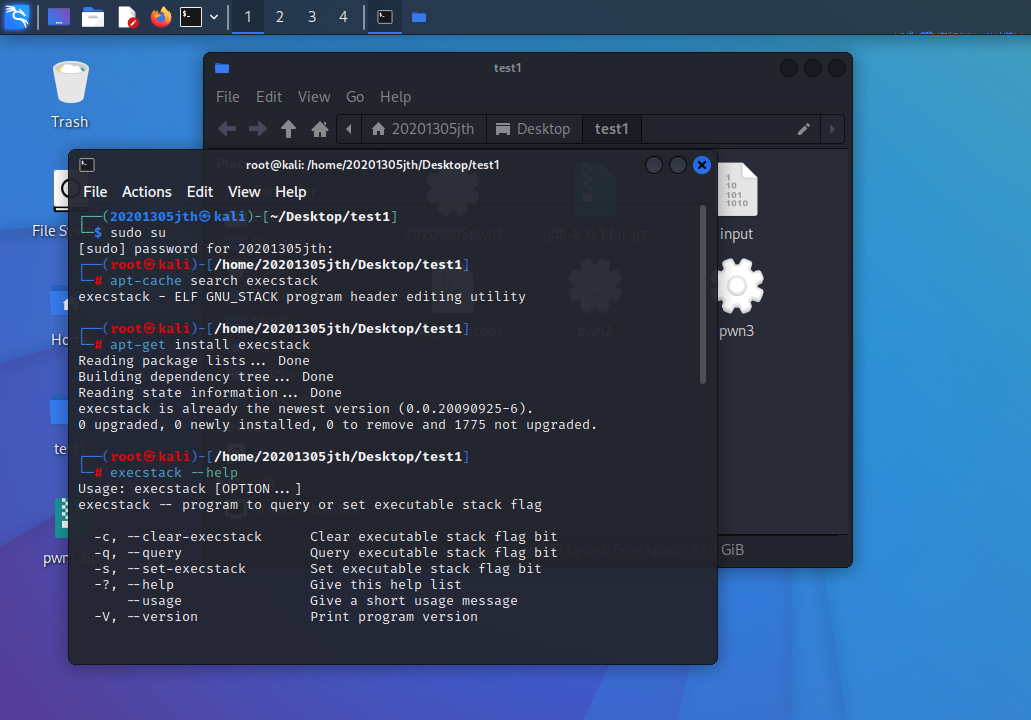This screenshot has width=1031, height=720.
Task: Select 20201305jth path bar button
Action: (423, 129)
